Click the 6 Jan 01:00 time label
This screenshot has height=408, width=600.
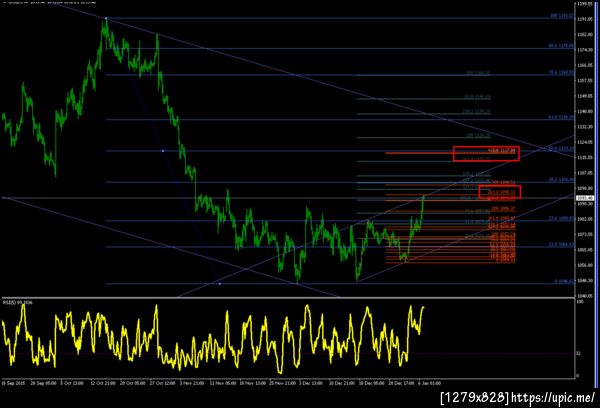pos(429,383)
